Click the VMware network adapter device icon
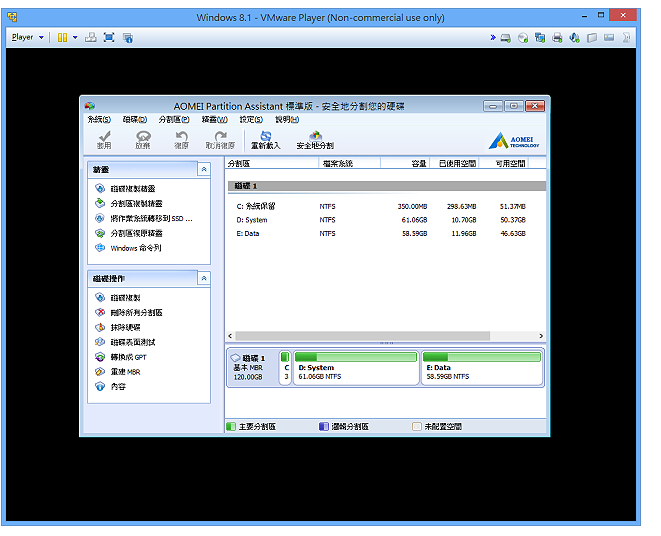The width and height of the screenshot is (661, 536). pos(540,38)
